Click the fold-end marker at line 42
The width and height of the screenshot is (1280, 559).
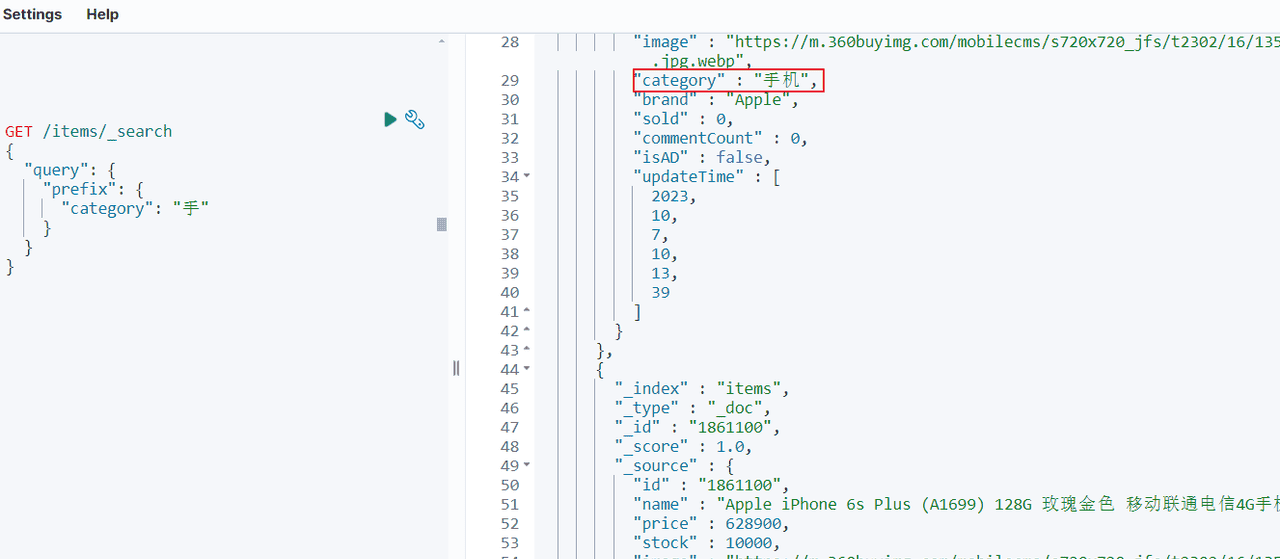coord(527,331)
